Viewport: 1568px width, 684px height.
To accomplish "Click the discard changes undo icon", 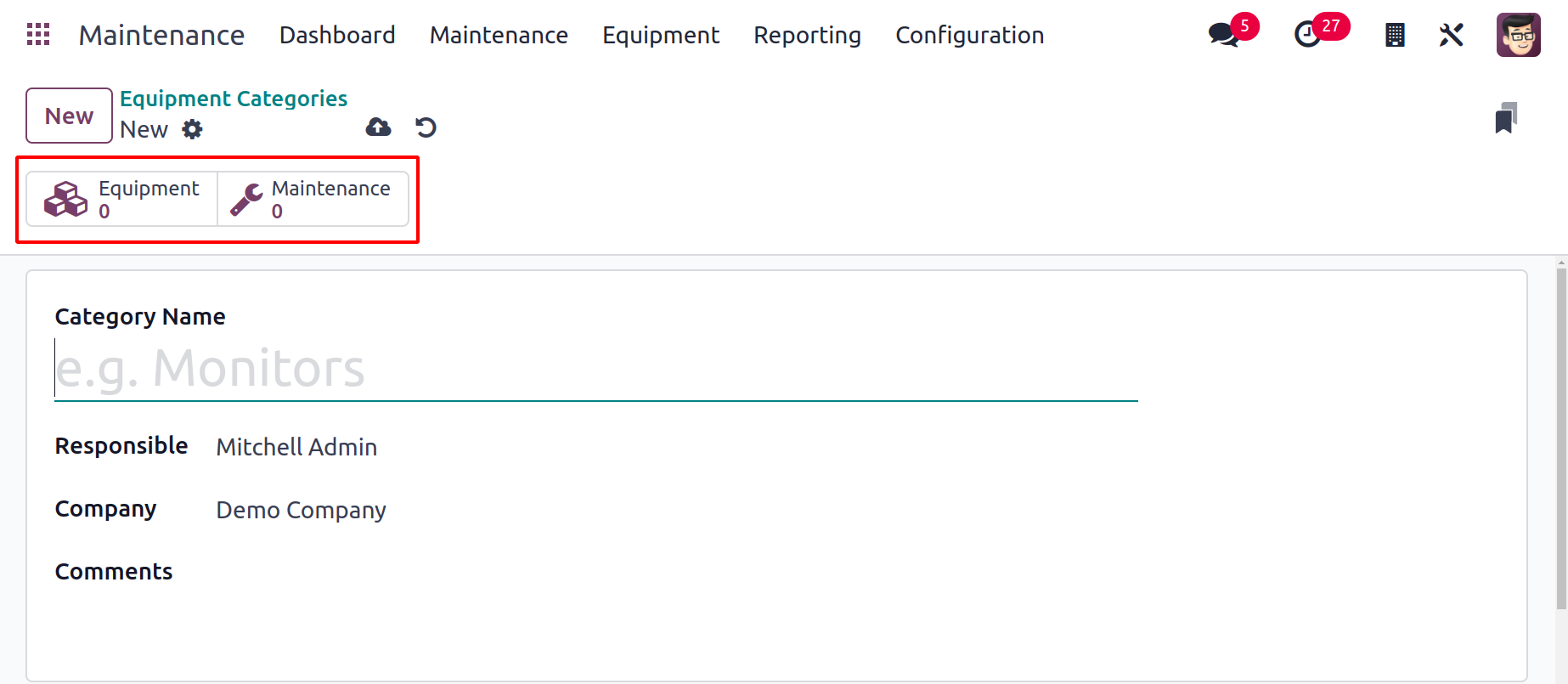I will click(x=426, y=127).
